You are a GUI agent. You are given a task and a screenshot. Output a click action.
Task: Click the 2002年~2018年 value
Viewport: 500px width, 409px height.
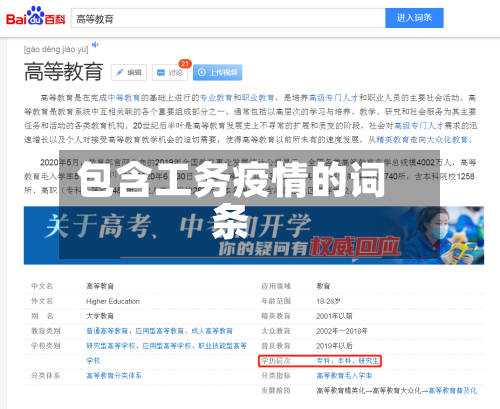click(x=342, y=331)
